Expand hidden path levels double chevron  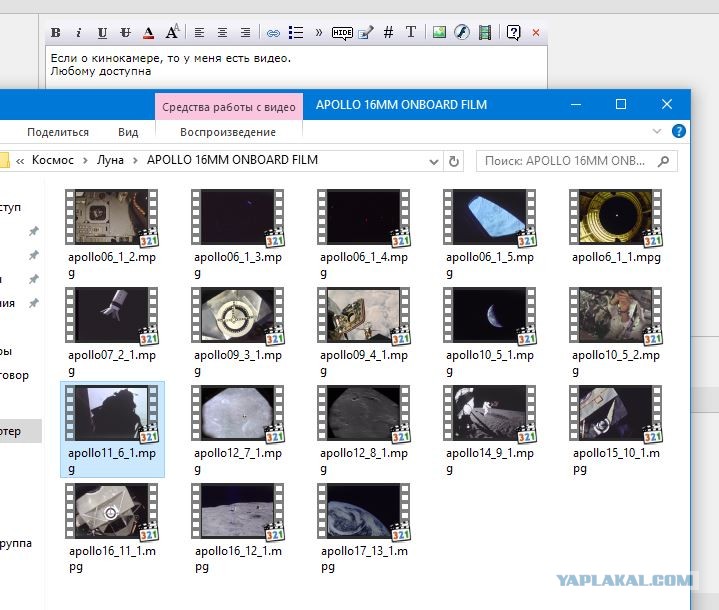[x=20, y=161]
